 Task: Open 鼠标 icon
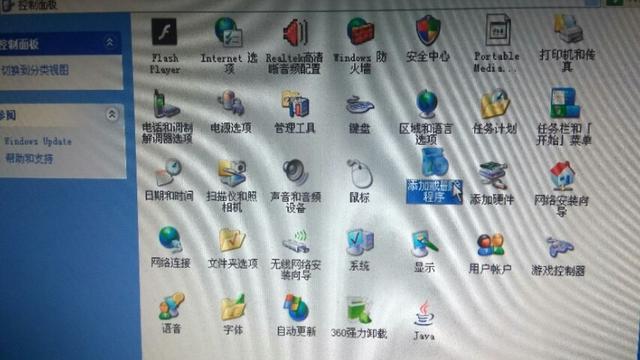pos(359,174)
